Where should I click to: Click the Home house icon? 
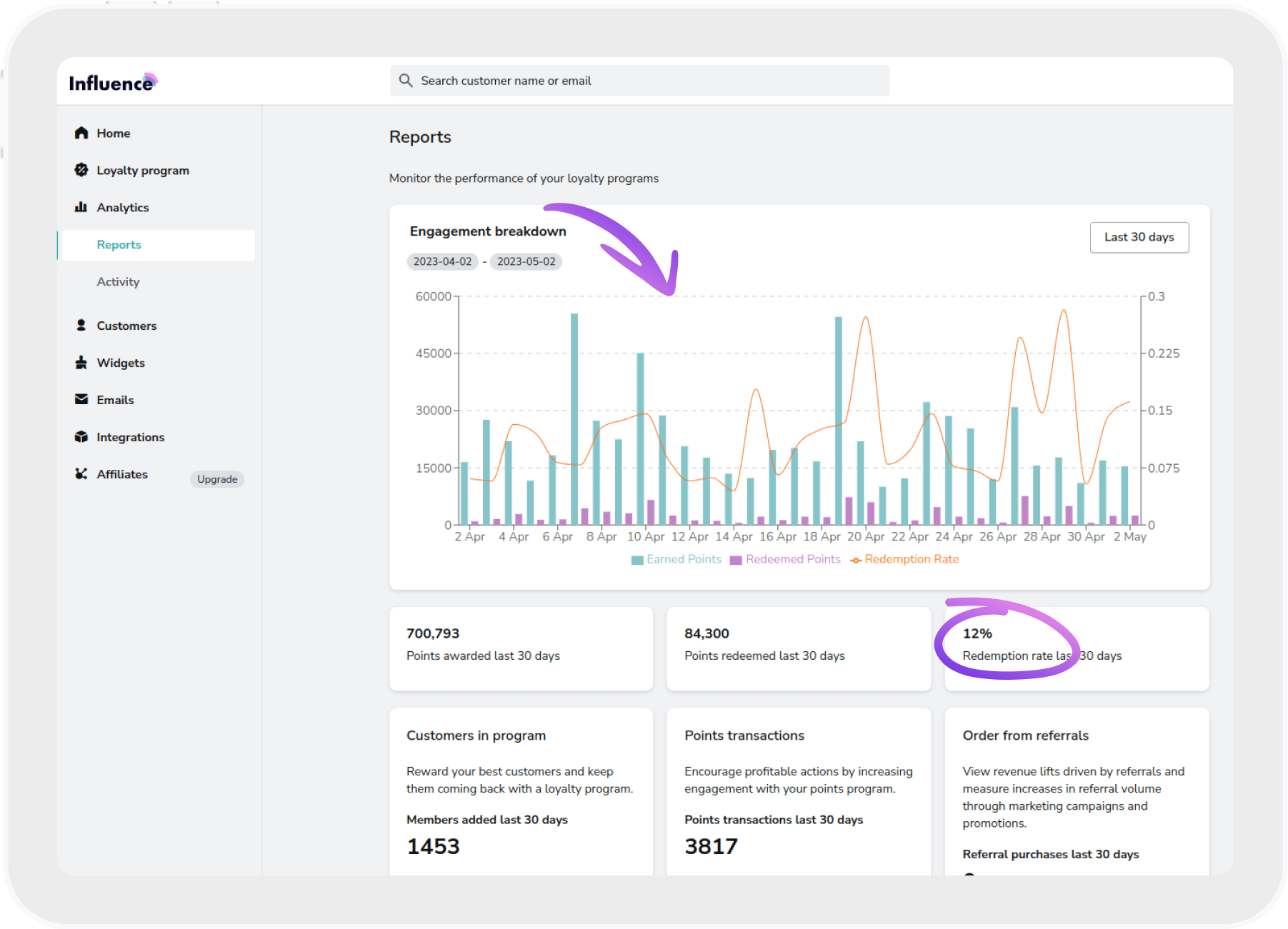coord(81,133)
